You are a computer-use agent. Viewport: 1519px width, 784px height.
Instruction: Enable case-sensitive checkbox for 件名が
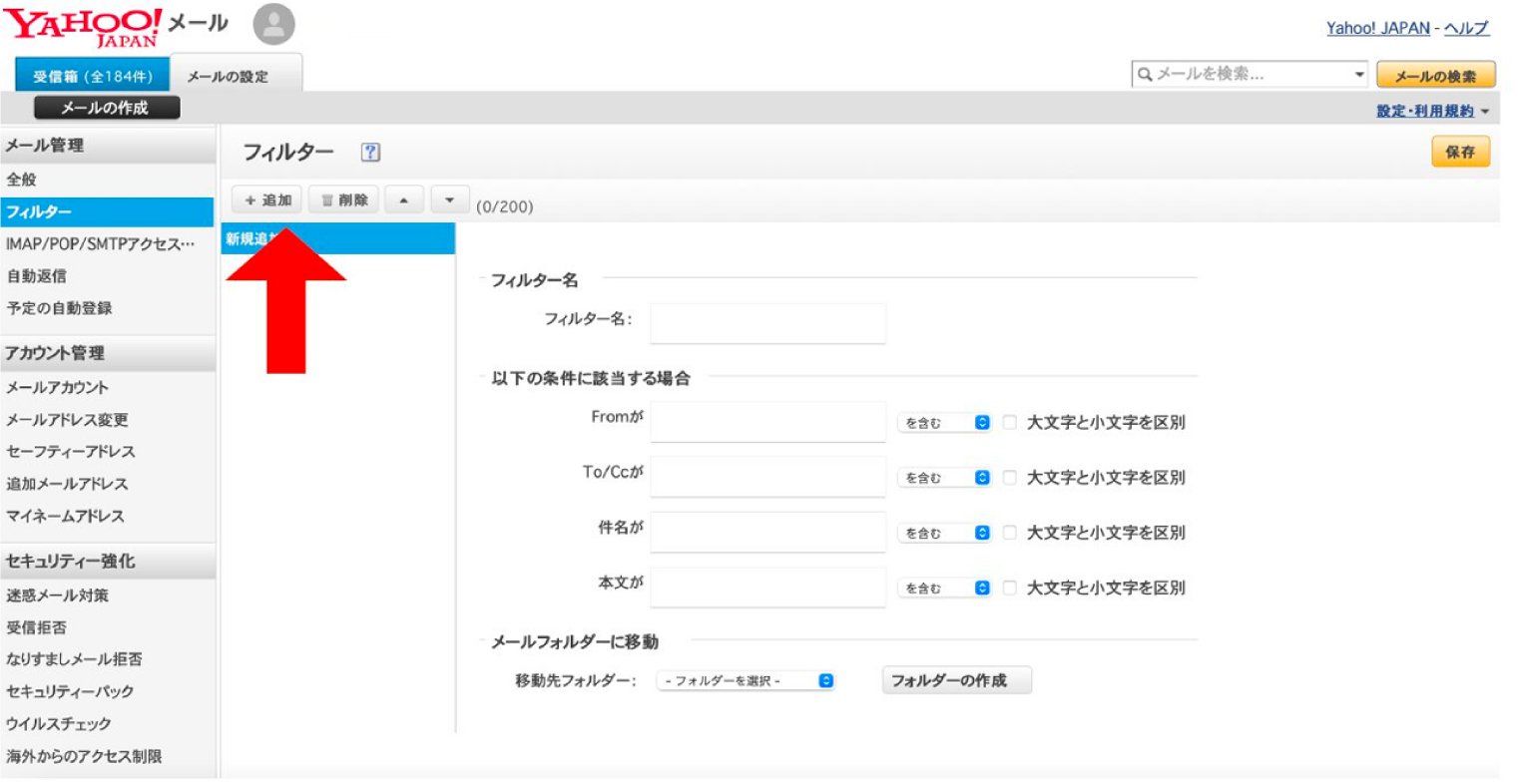tap(1009, 533)
